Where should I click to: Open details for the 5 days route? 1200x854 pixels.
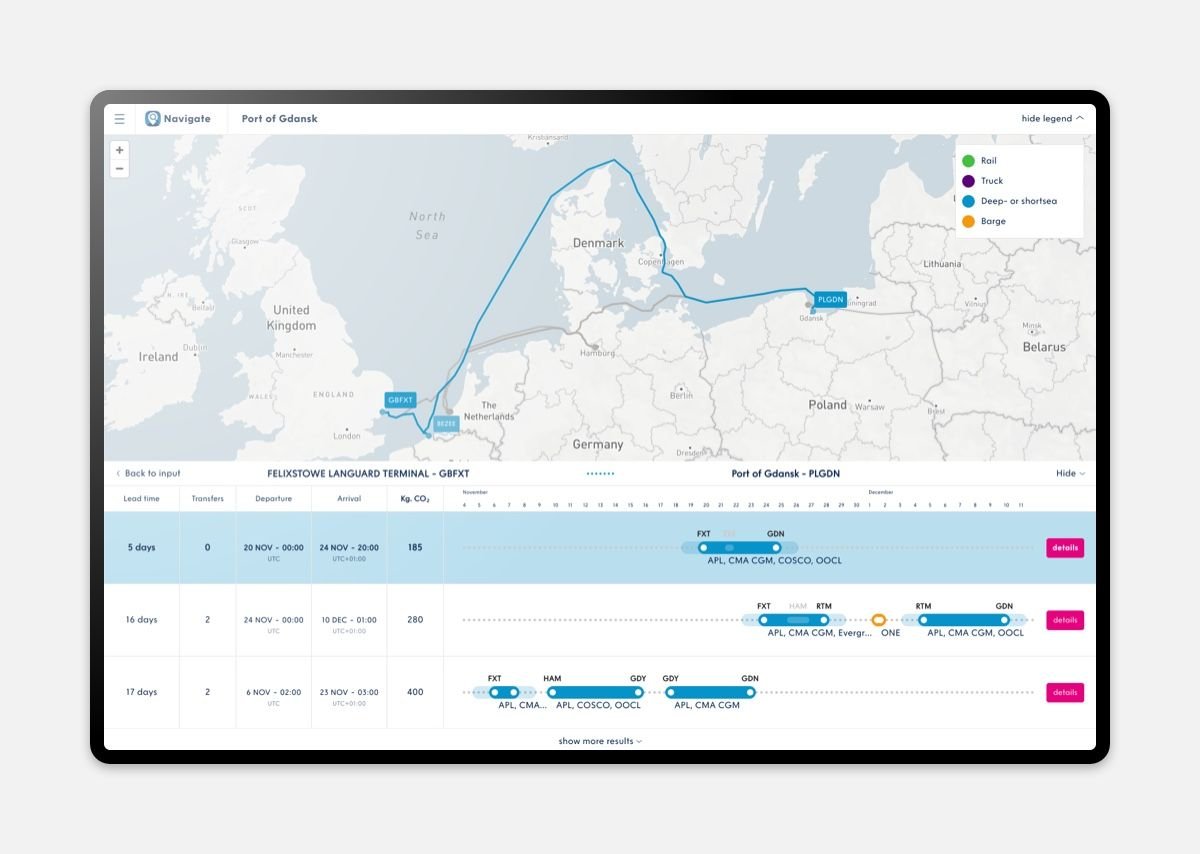(1064, 547)
